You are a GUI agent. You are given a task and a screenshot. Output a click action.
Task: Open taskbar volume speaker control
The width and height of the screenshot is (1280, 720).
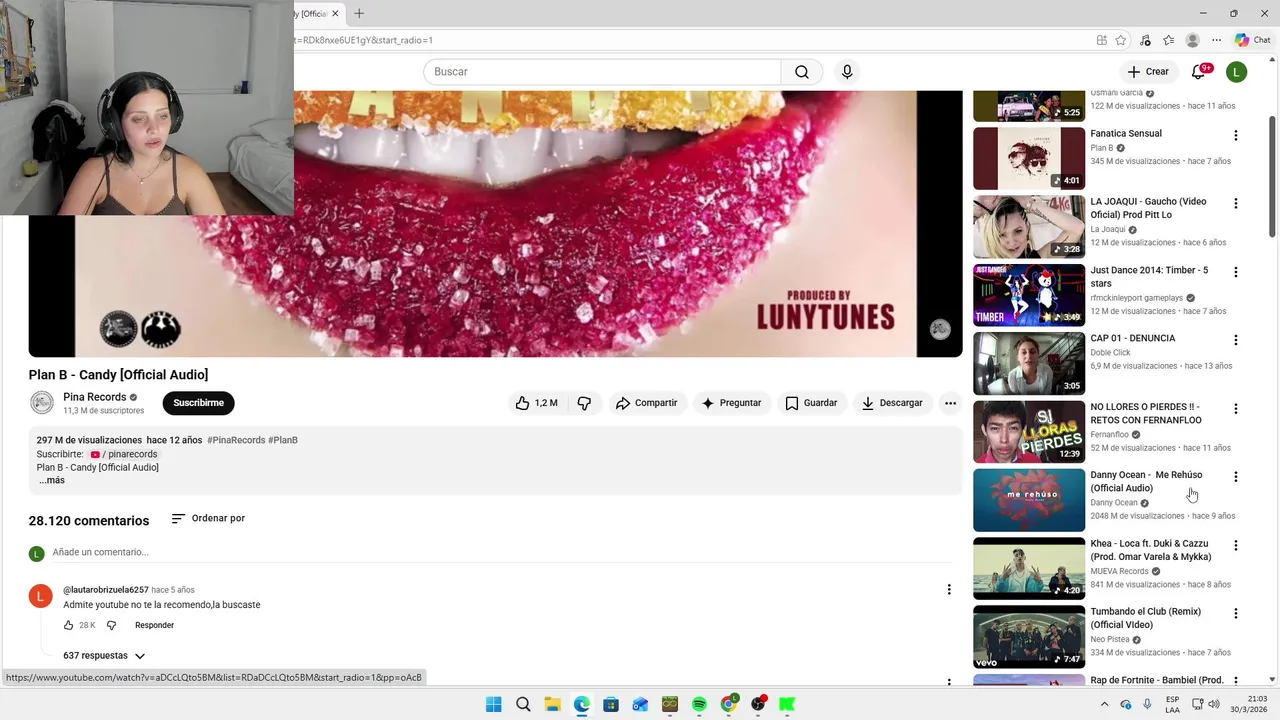1213,704
